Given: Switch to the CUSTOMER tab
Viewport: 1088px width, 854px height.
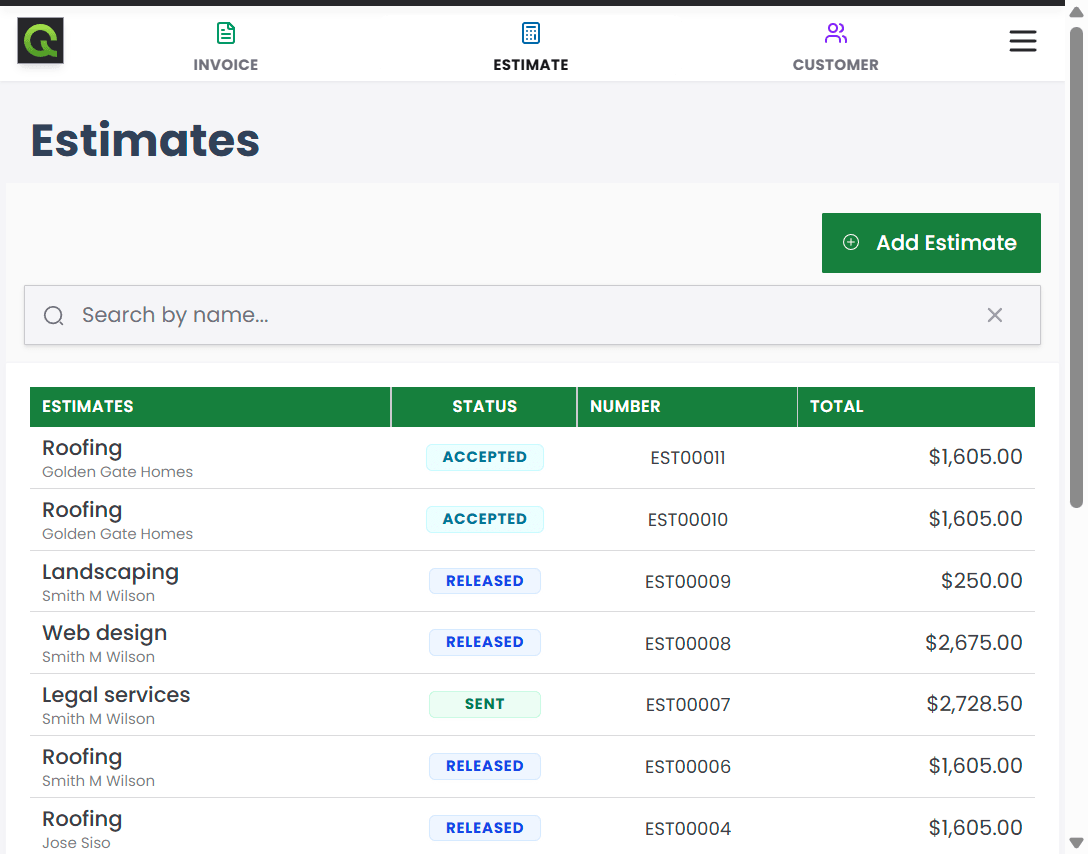Looking at the screenshot, I should [835, 46].
